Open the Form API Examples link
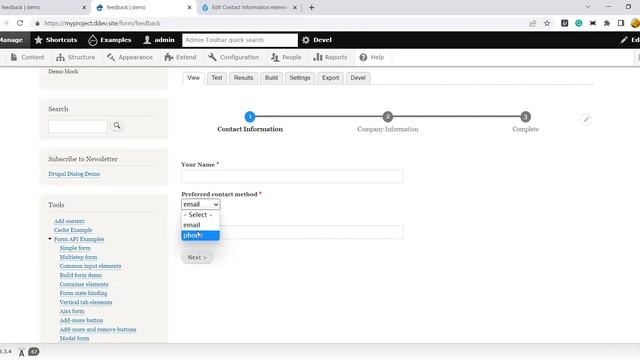The image size is (640, 360). (79, 239)
